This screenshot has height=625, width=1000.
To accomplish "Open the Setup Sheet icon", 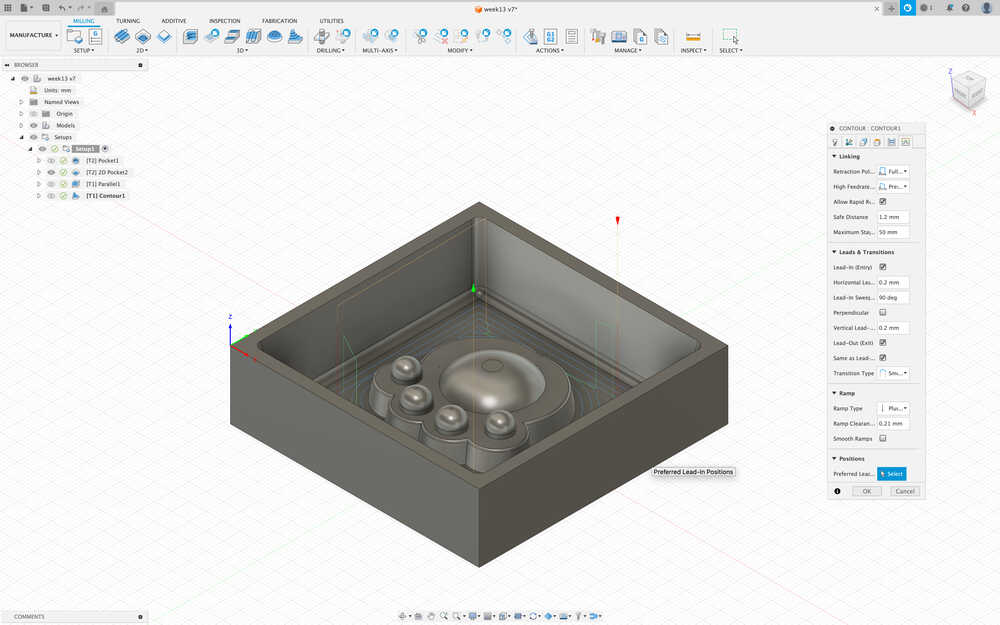I will coord(571,36).
